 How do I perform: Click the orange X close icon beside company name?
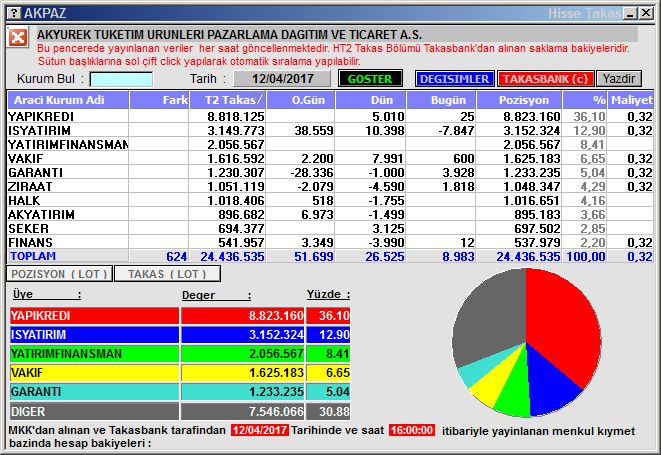click(x=18, y=38)
